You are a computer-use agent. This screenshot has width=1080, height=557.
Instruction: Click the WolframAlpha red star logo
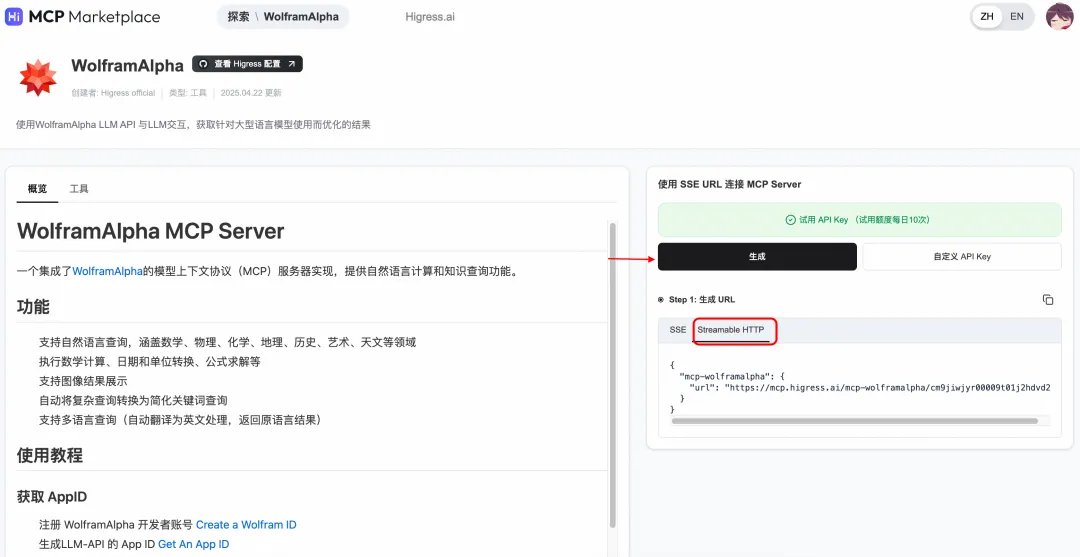(x=38, y=77)
